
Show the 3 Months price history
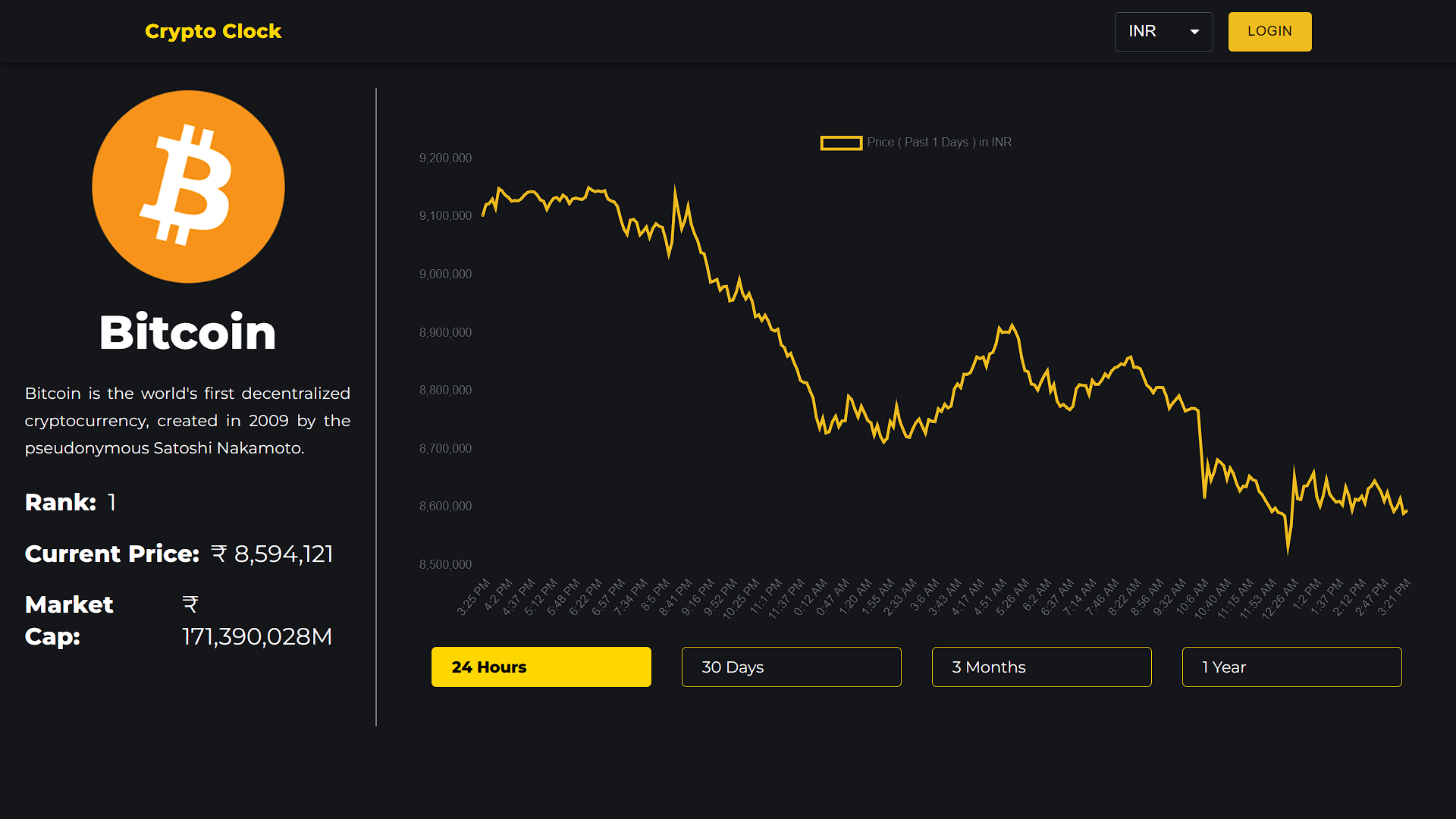point(1041,667)
